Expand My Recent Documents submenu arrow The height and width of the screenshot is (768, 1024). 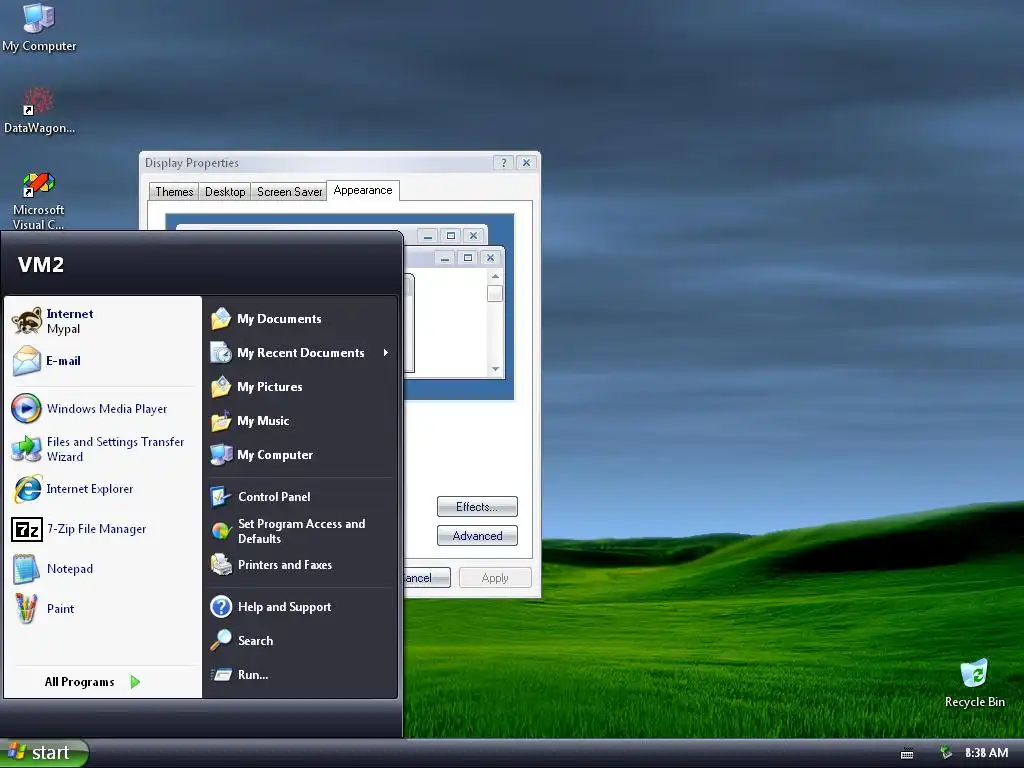coord(386,353)
